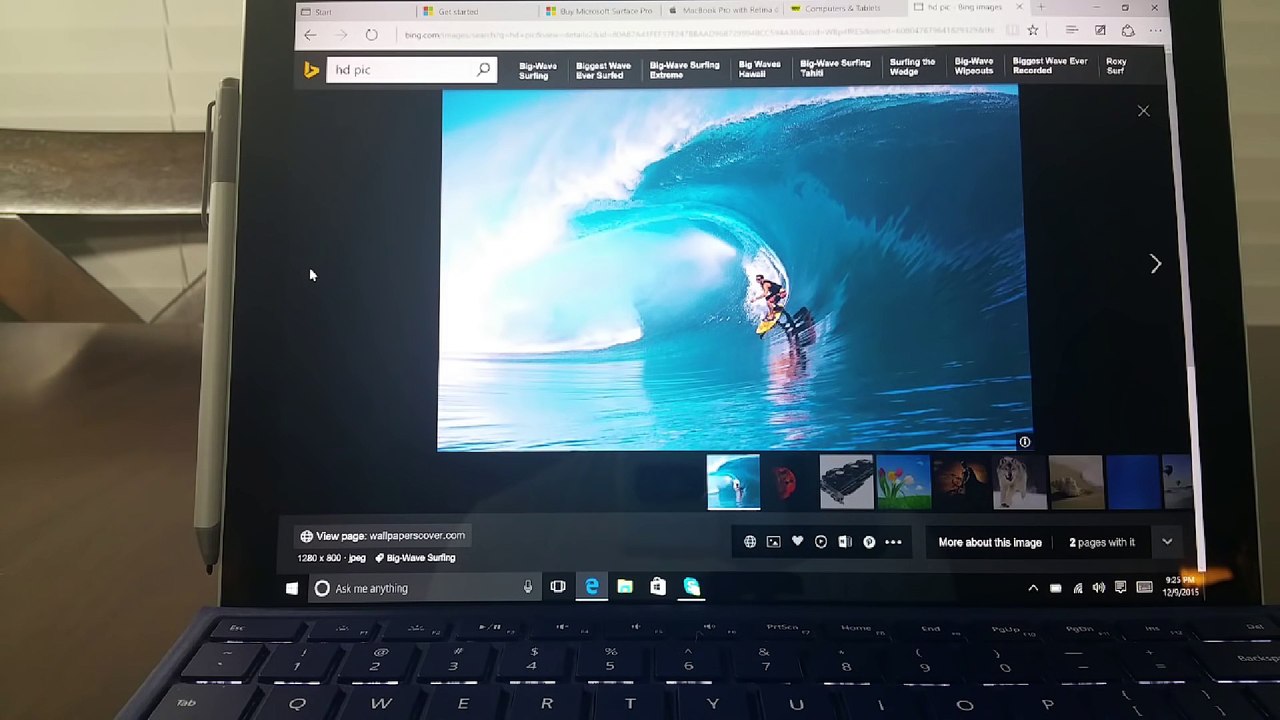Open Task View on taskbar
1280x720 pixels.
click(x=558, y=587)
